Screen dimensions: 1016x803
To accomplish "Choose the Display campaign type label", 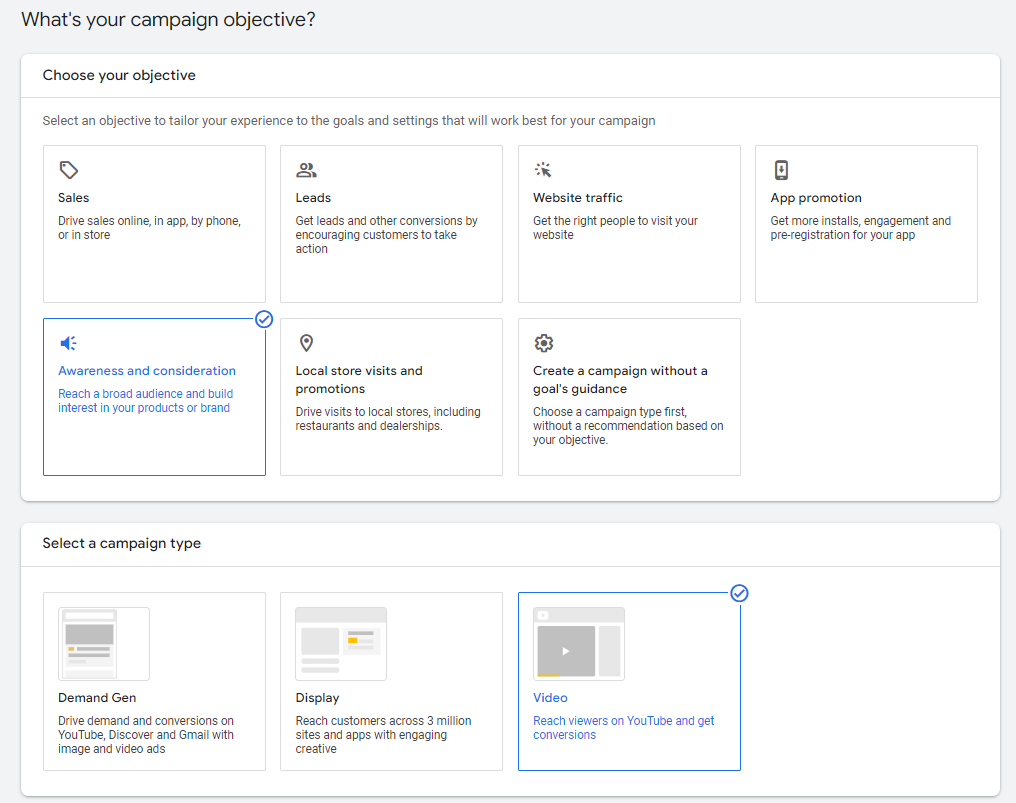I will 317,698.
